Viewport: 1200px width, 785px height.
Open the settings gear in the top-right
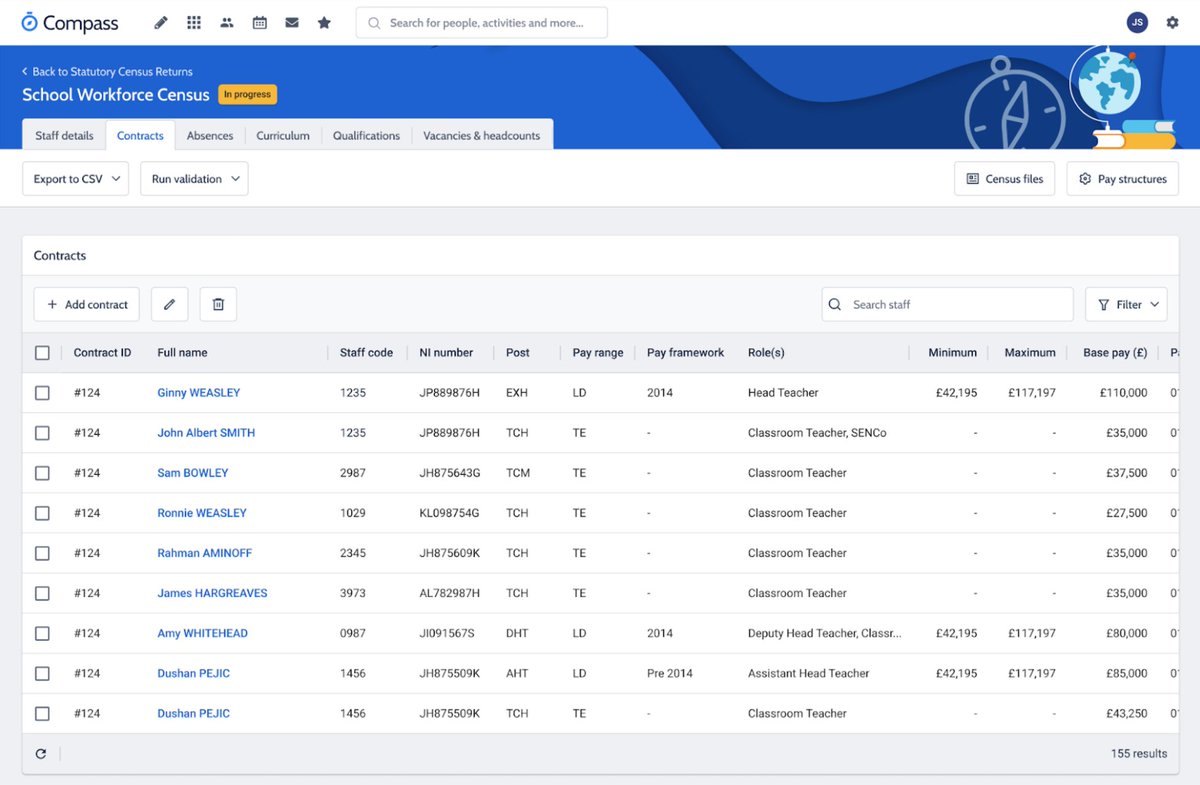pyautogui.click(x=1172, y=22)
